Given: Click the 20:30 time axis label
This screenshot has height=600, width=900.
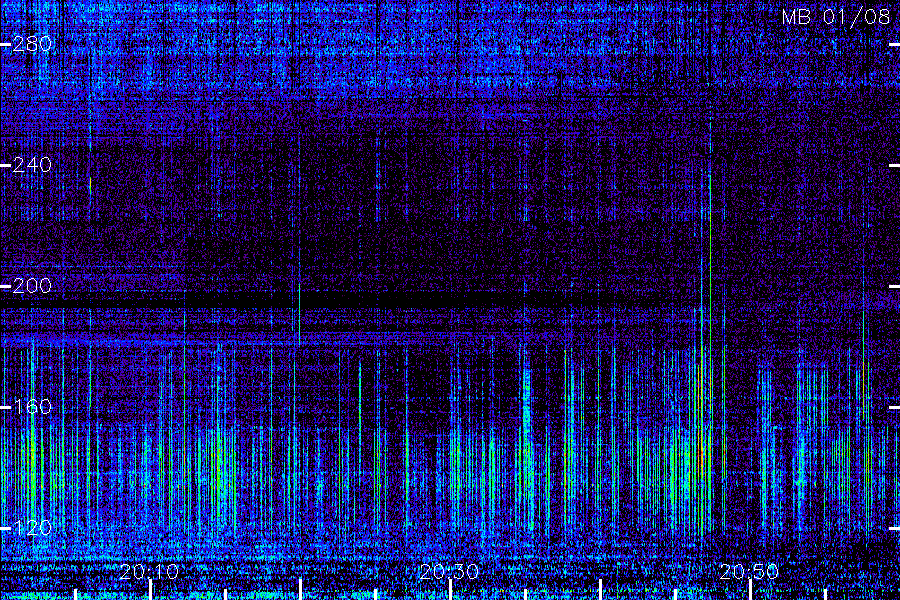Looking at the screenshot, I should pos(449,571).
